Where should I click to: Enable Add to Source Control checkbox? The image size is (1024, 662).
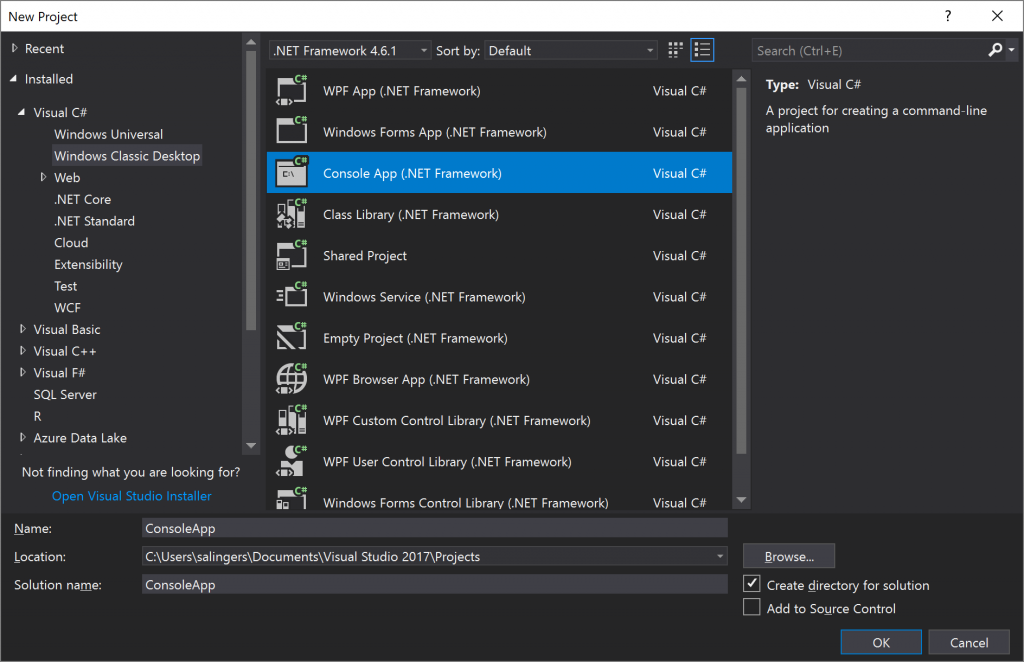tap(752, 607)
